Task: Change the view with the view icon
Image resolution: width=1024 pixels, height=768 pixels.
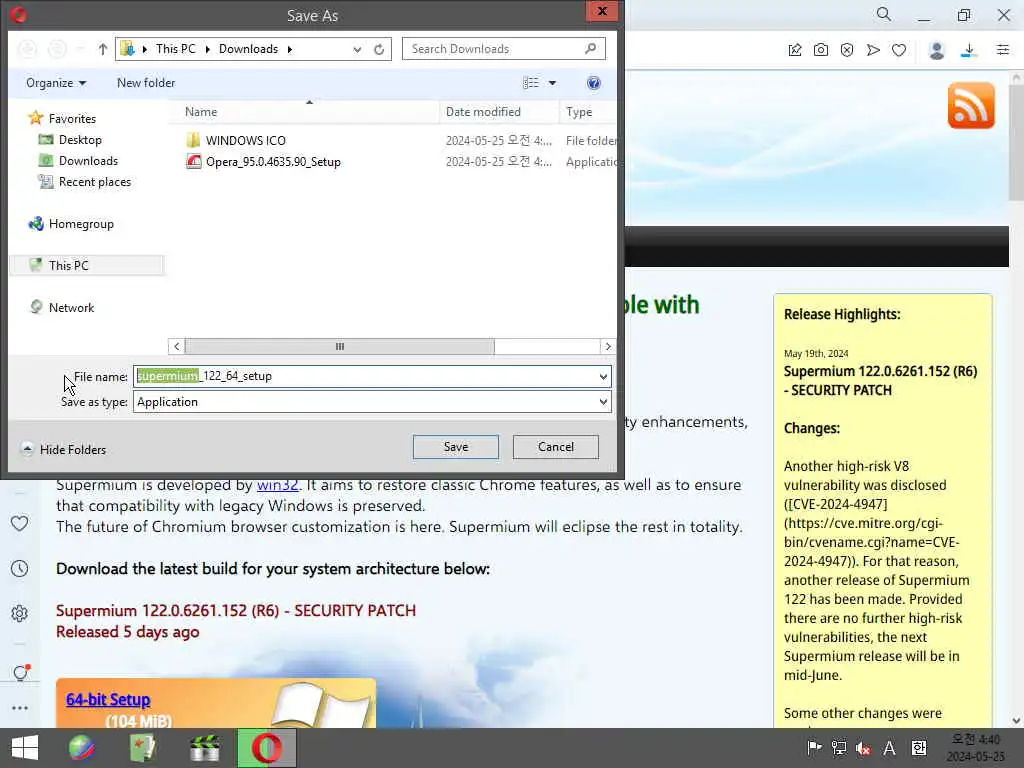Action: pos(531,83)
